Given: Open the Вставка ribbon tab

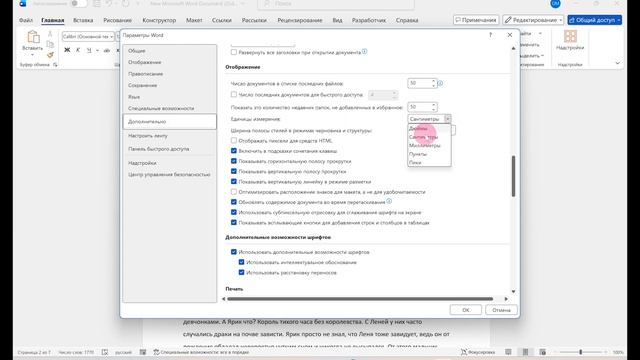Looking at the screenshot, I should [x=83, y=20].
